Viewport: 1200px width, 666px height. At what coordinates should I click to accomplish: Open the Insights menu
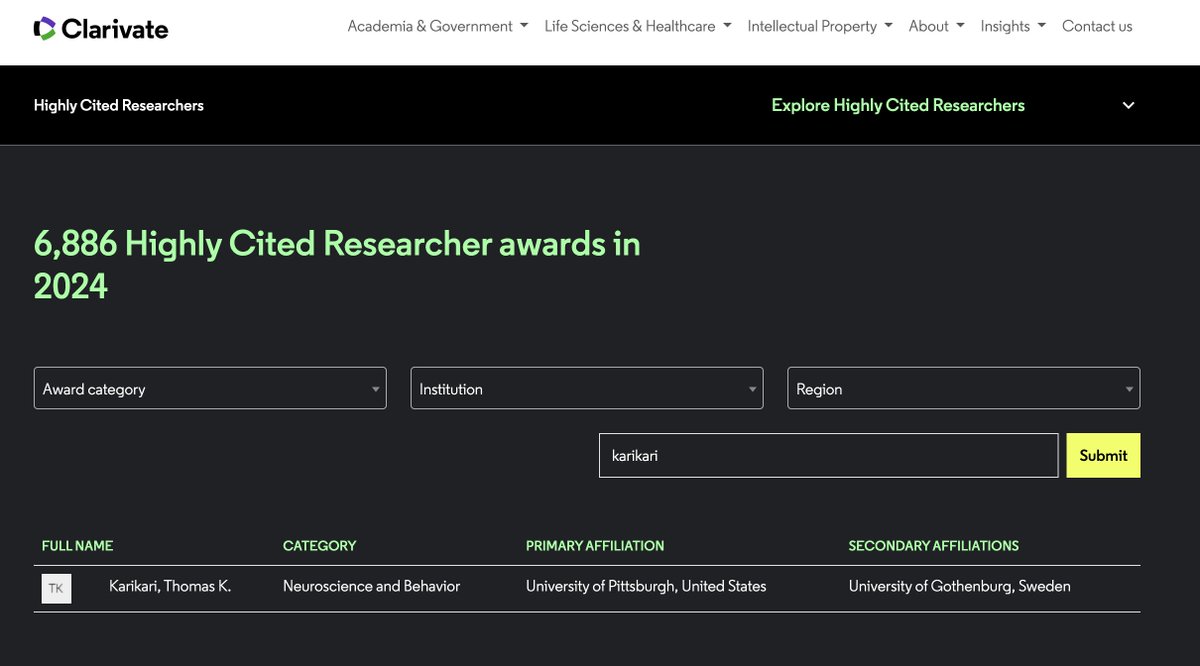(x=1013, y=26)
